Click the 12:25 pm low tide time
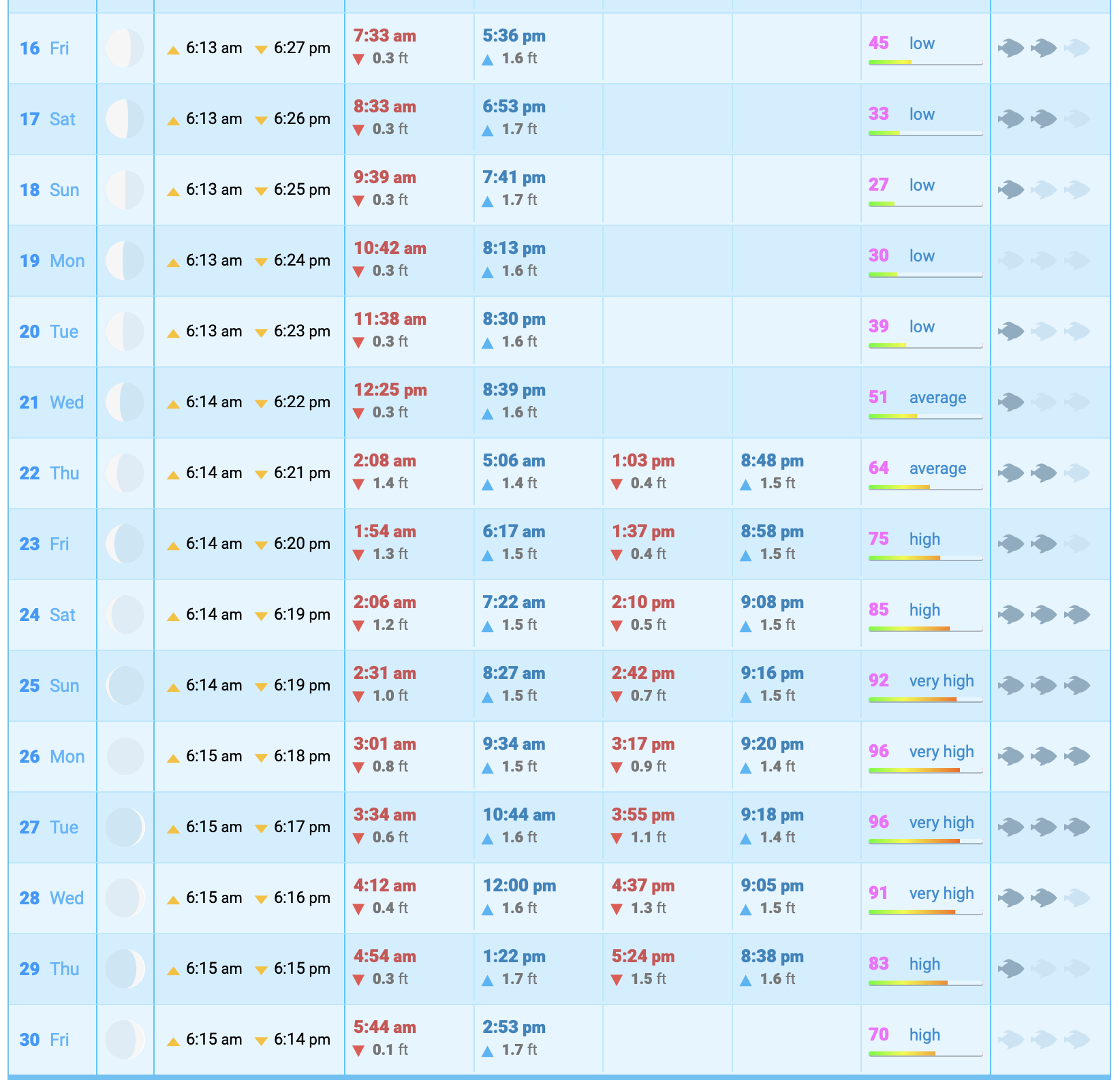The width and height of the screenshot is (1120, 1080). coord(390,390)
